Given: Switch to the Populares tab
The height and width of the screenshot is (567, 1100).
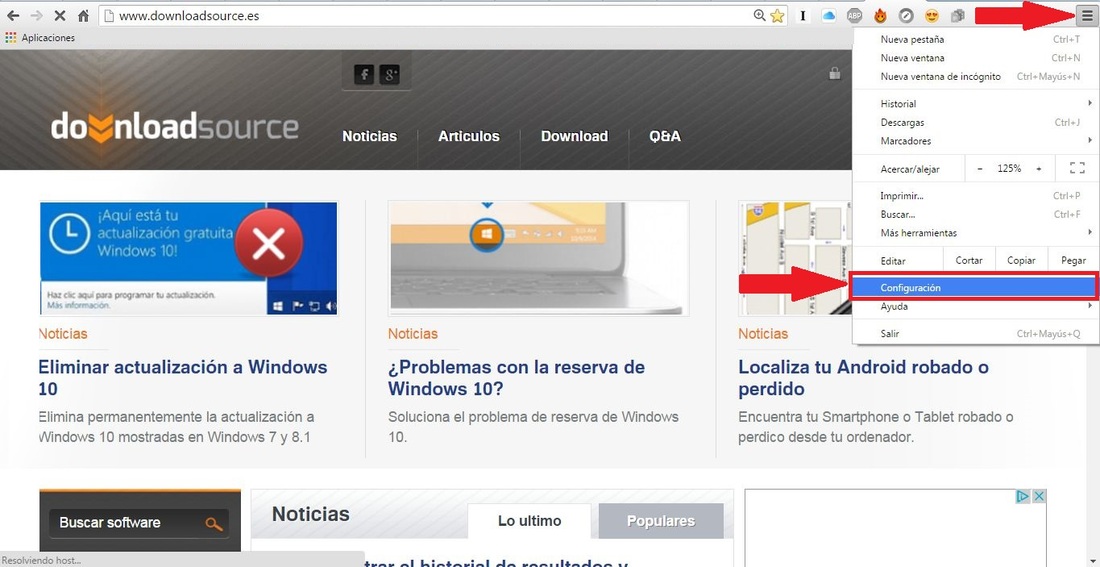Looking at the screenshot, I should point(661,521).
